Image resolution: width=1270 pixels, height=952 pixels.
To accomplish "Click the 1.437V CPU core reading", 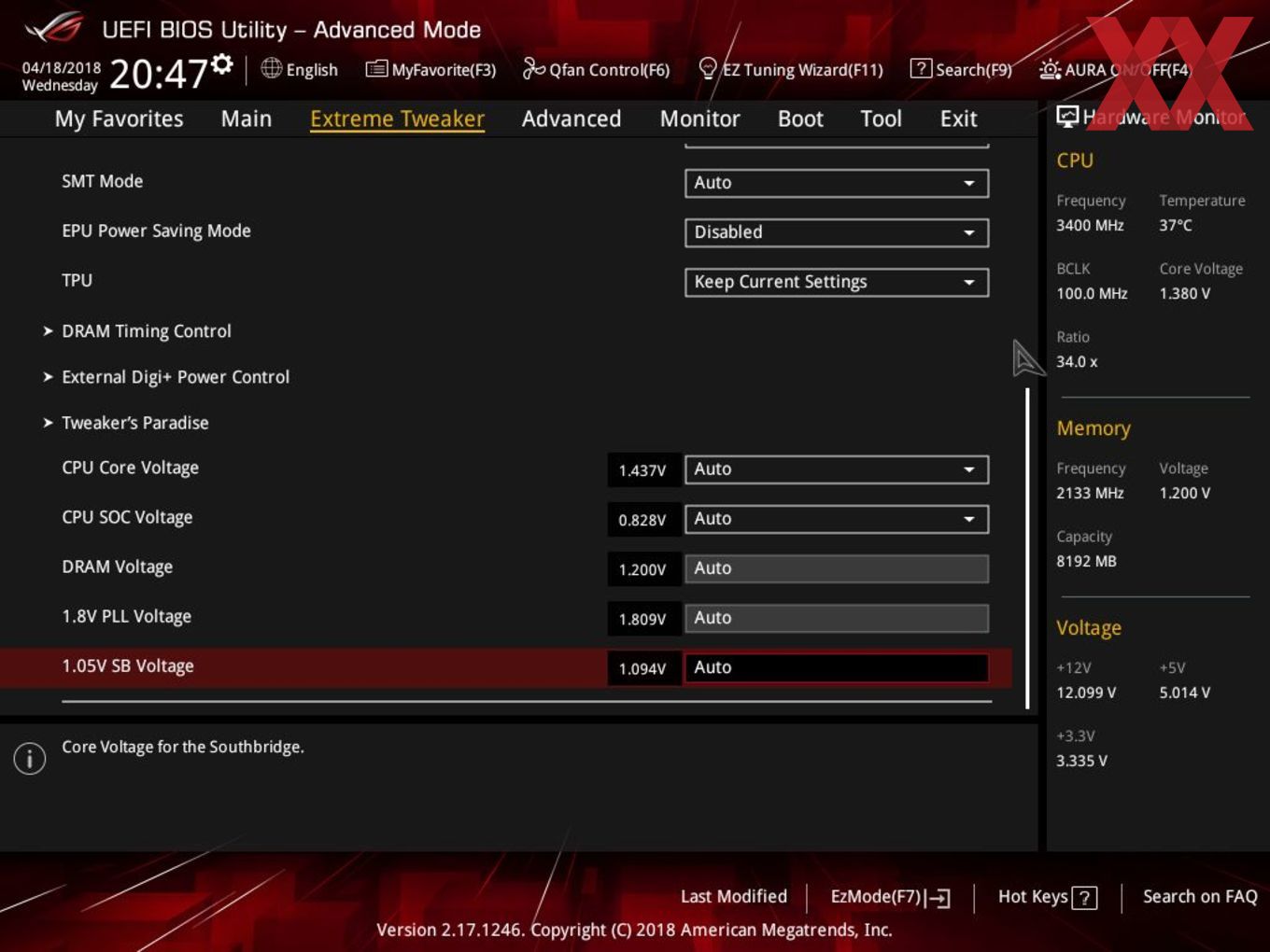I will coord(642,470).
